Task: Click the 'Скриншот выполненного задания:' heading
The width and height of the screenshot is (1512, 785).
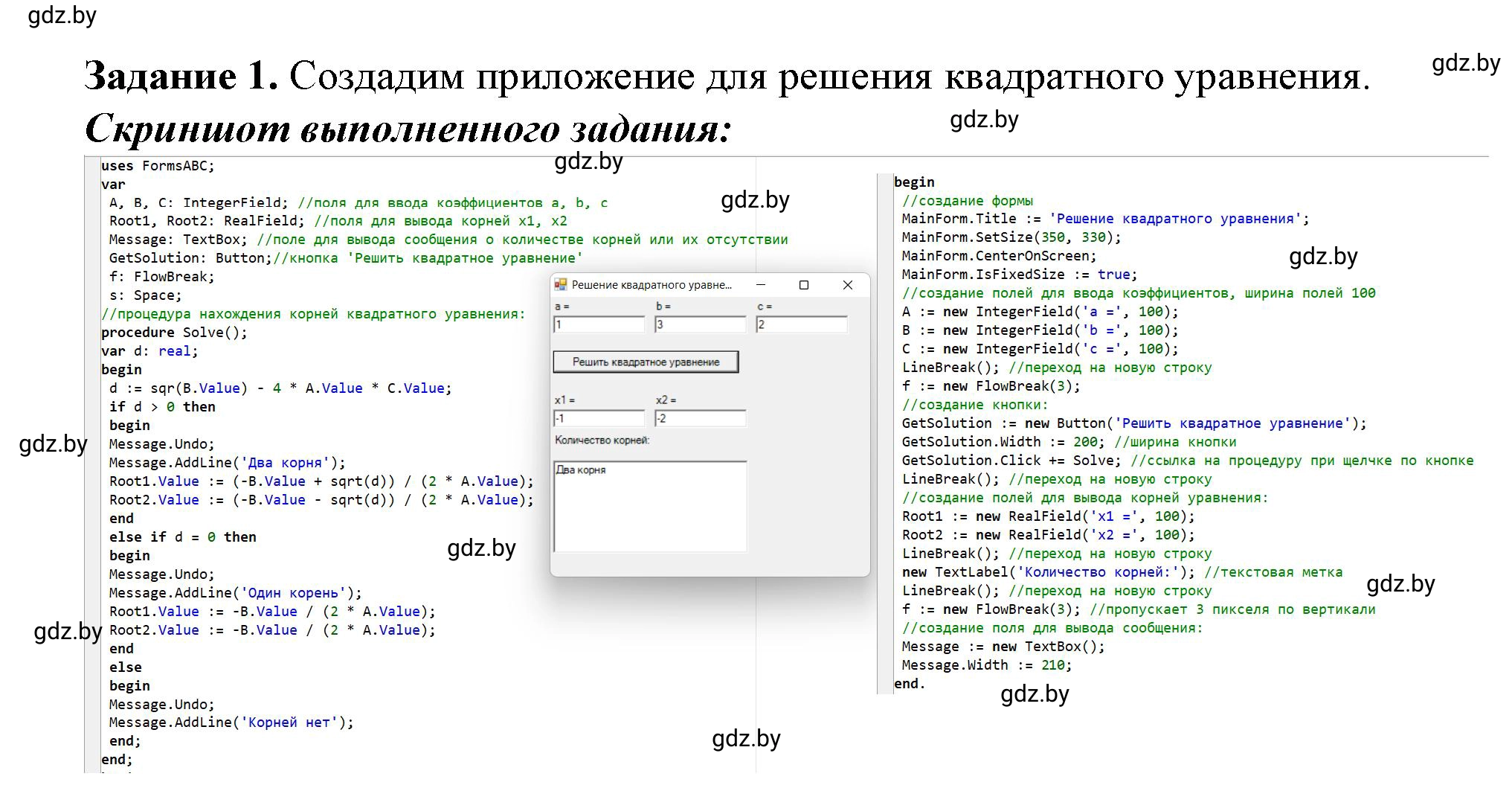Action: 408,129
